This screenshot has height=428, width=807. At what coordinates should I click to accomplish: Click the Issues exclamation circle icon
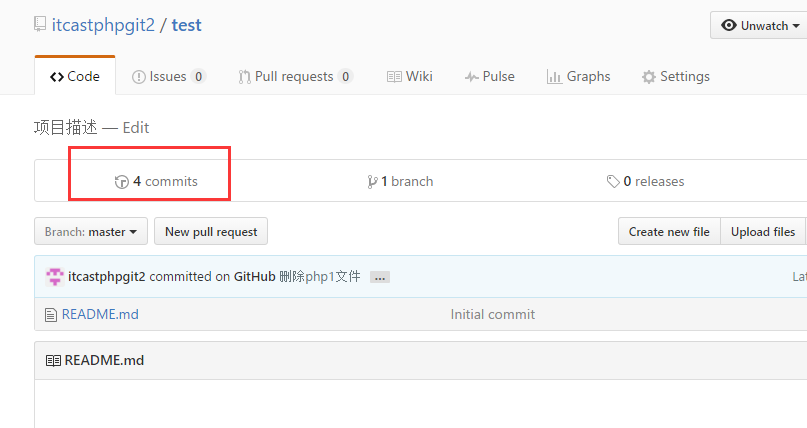(x=138, y=77)
